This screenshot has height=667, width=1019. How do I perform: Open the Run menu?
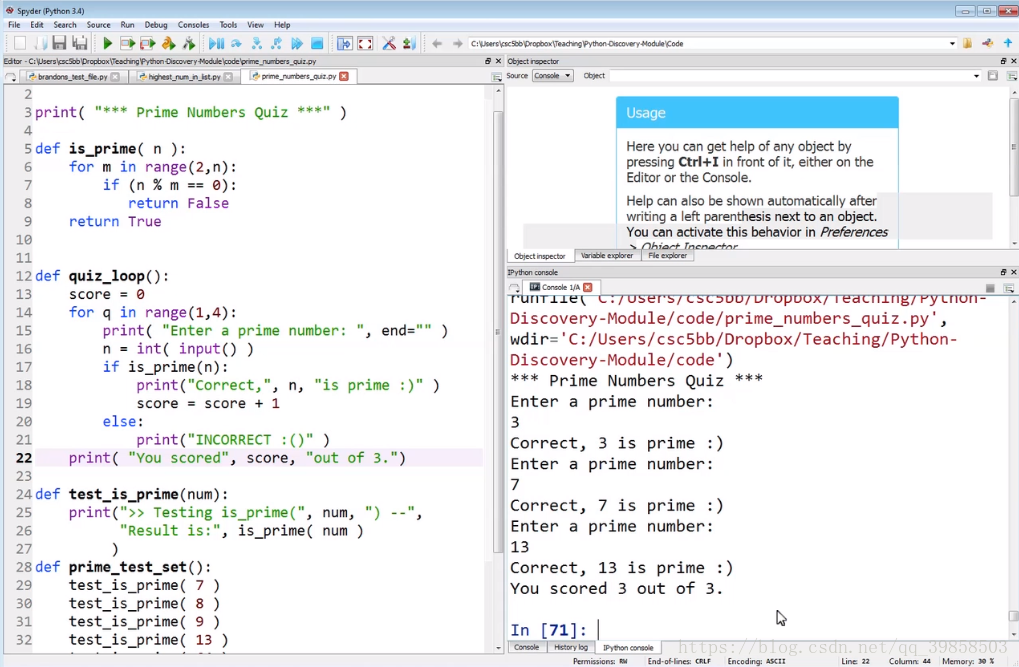(127, 25)
